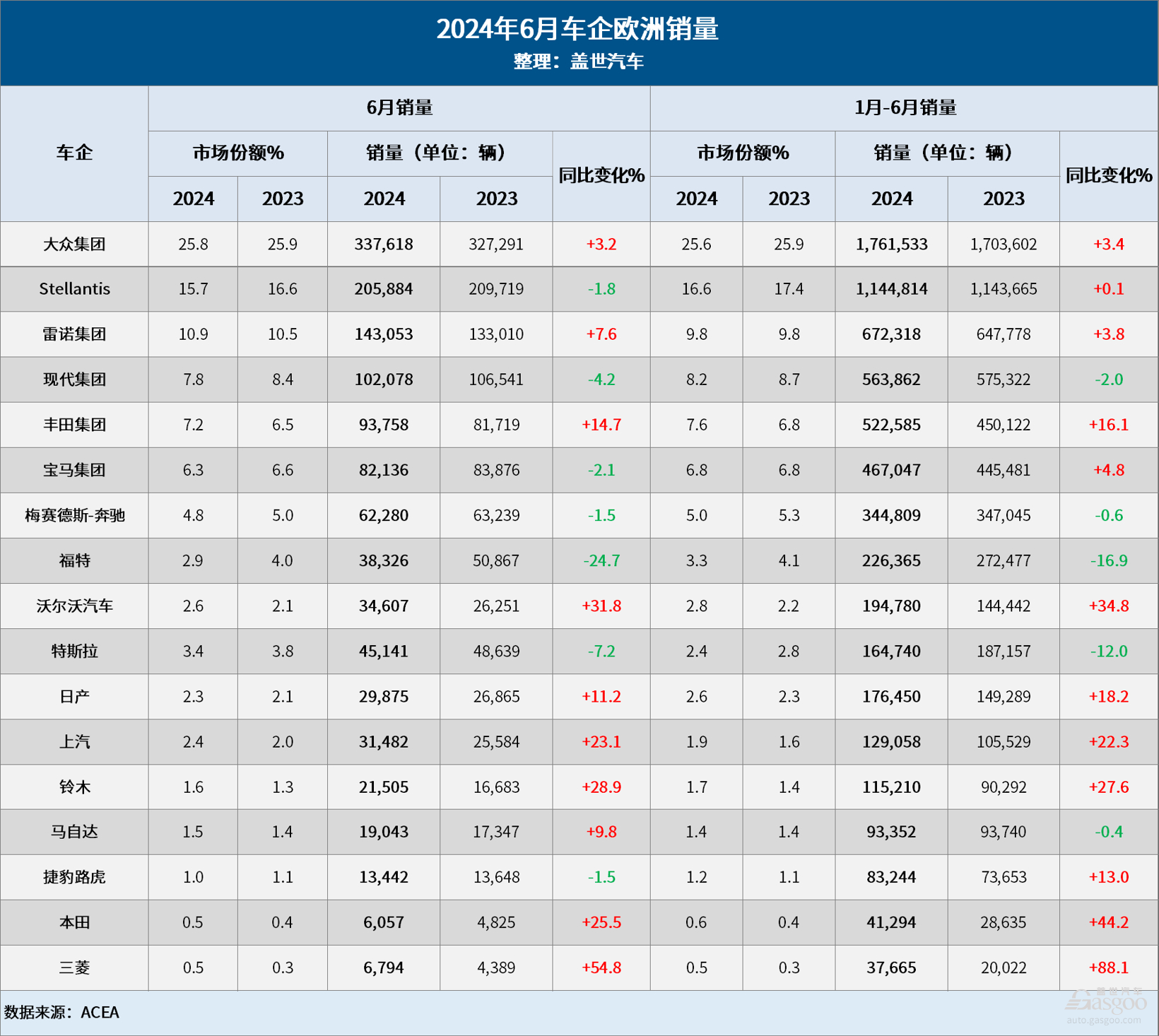This screenshot has height=1036, width=1159.
Task: Click 雷诺集团 half-year sales 672,318
Action: (891, 334)
